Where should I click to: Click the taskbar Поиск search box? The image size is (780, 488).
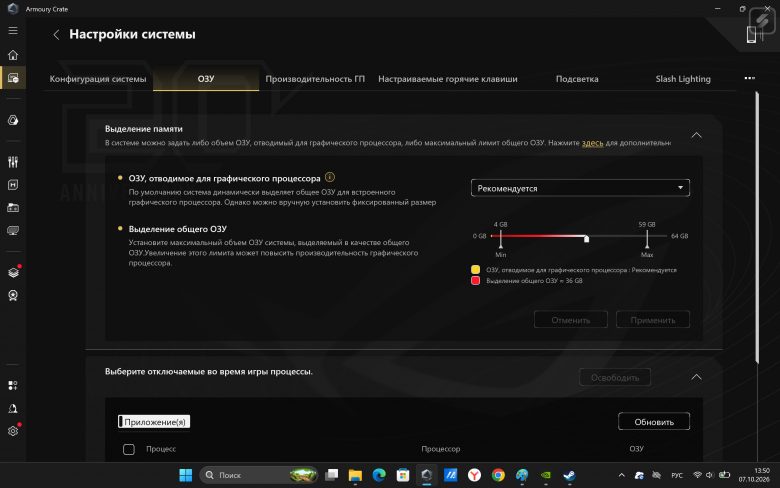(258, 476)
